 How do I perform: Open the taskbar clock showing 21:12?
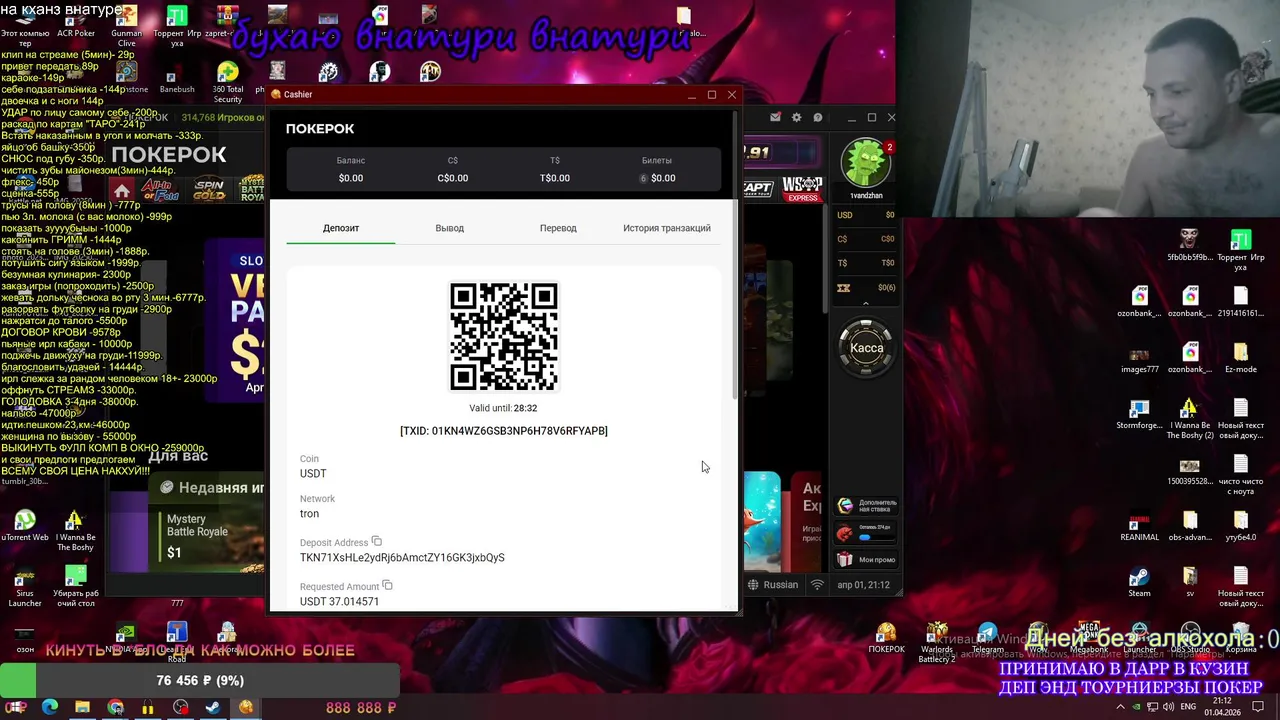(x=1222, y=707)
